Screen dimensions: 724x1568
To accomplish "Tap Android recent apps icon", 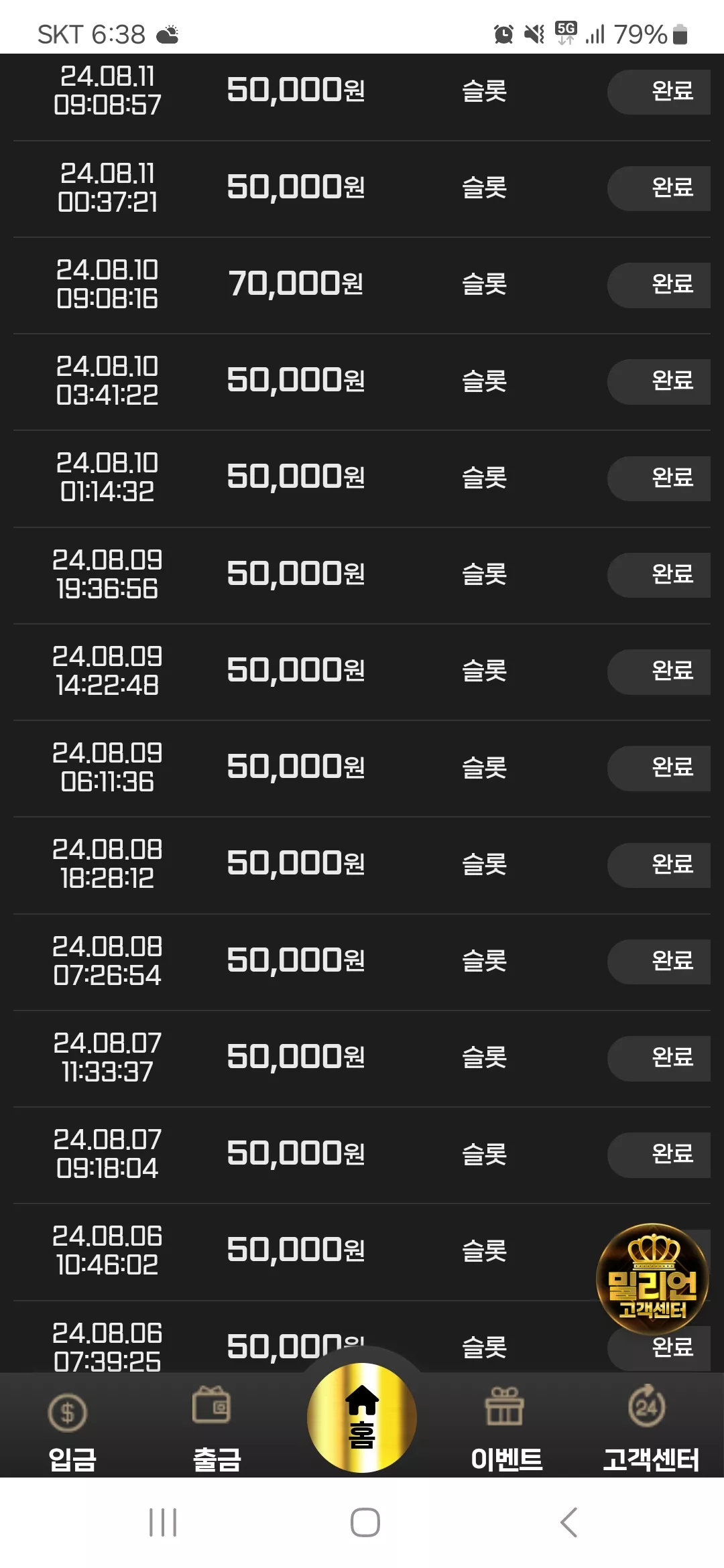I will pyautogui.click(x=163, y=1522).
